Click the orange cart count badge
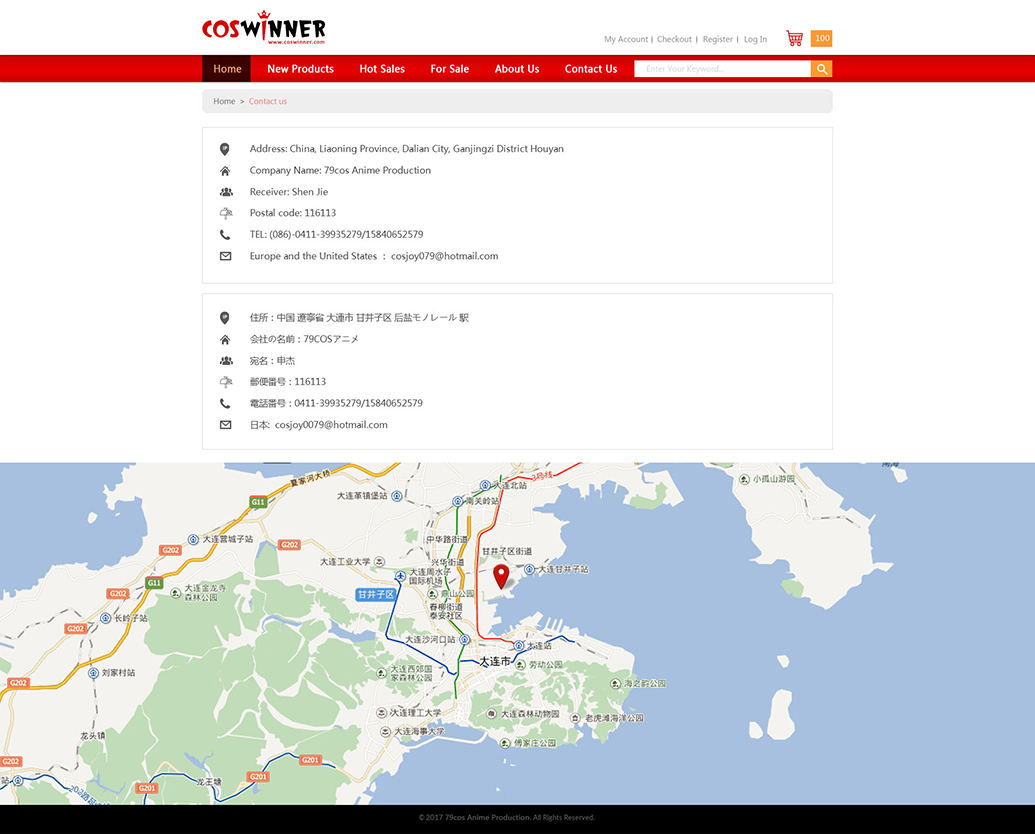Viewport: 1035px width, 834px height. (x=821, y=38)
